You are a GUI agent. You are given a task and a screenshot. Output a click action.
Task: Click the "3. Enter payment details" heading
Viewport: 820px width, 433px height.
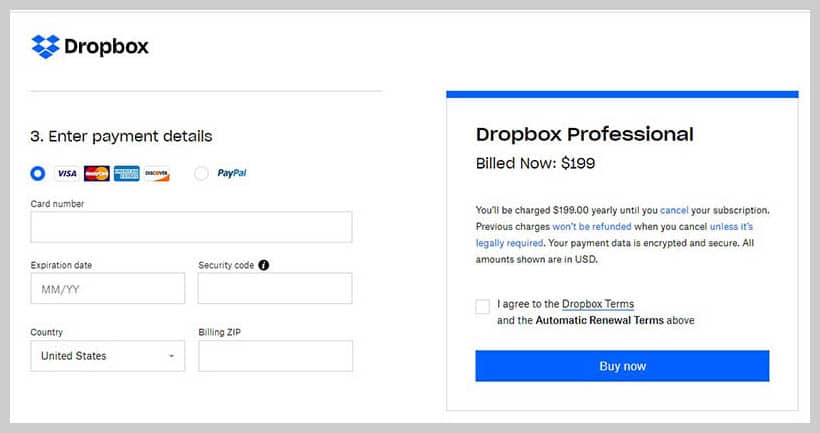(x=121, y=136)
